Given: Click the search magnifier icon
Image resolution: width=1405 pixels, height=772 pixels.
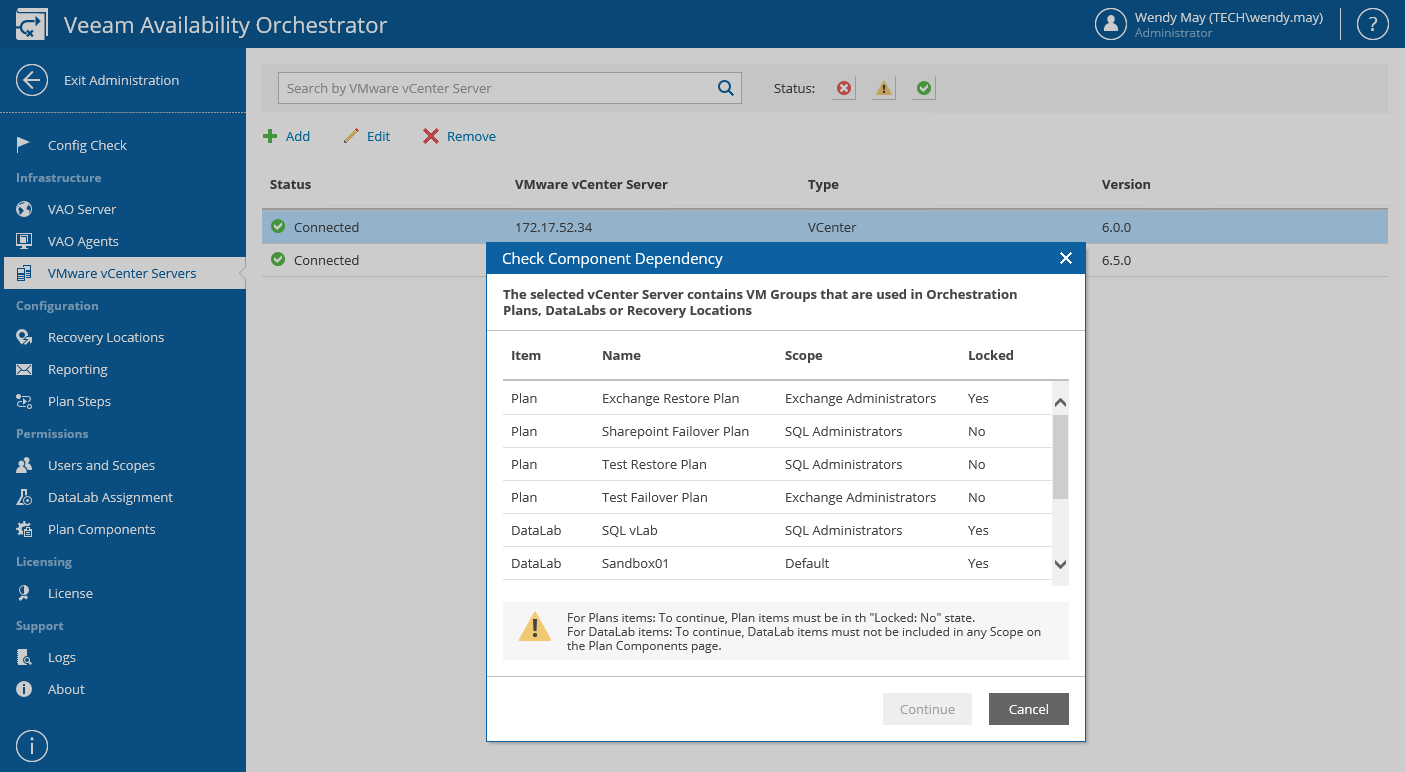Looking at the screenshot, I should tap(726, 88).
